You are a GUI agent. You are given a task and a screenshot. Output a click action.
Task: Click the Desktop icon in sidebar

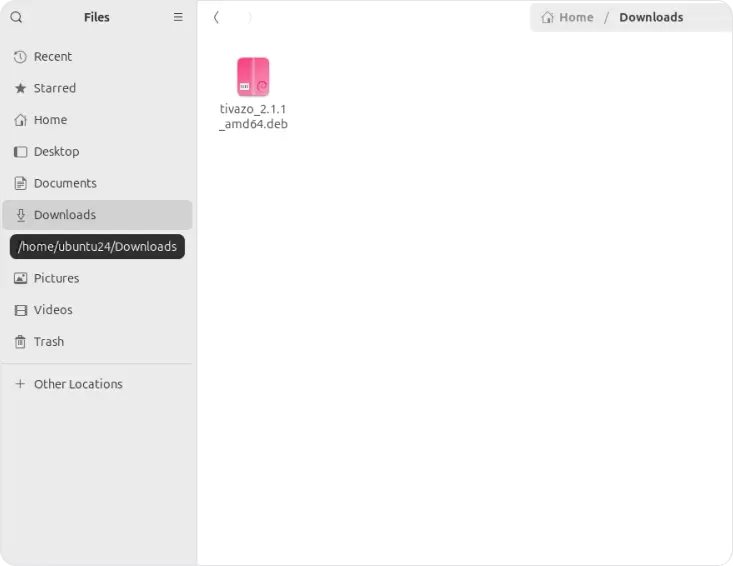(x=20, y=152)
